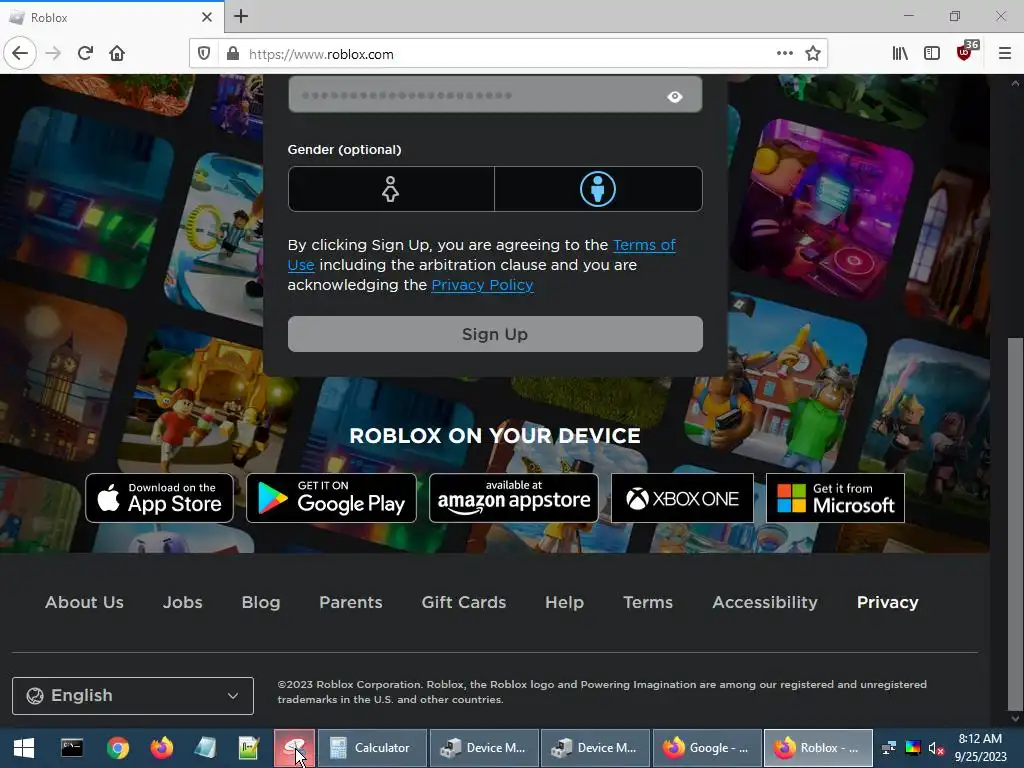The height and width of the screenshot is (768, 1024).
Task: Go back using the browser back arrow
Action: coord(20,54)
